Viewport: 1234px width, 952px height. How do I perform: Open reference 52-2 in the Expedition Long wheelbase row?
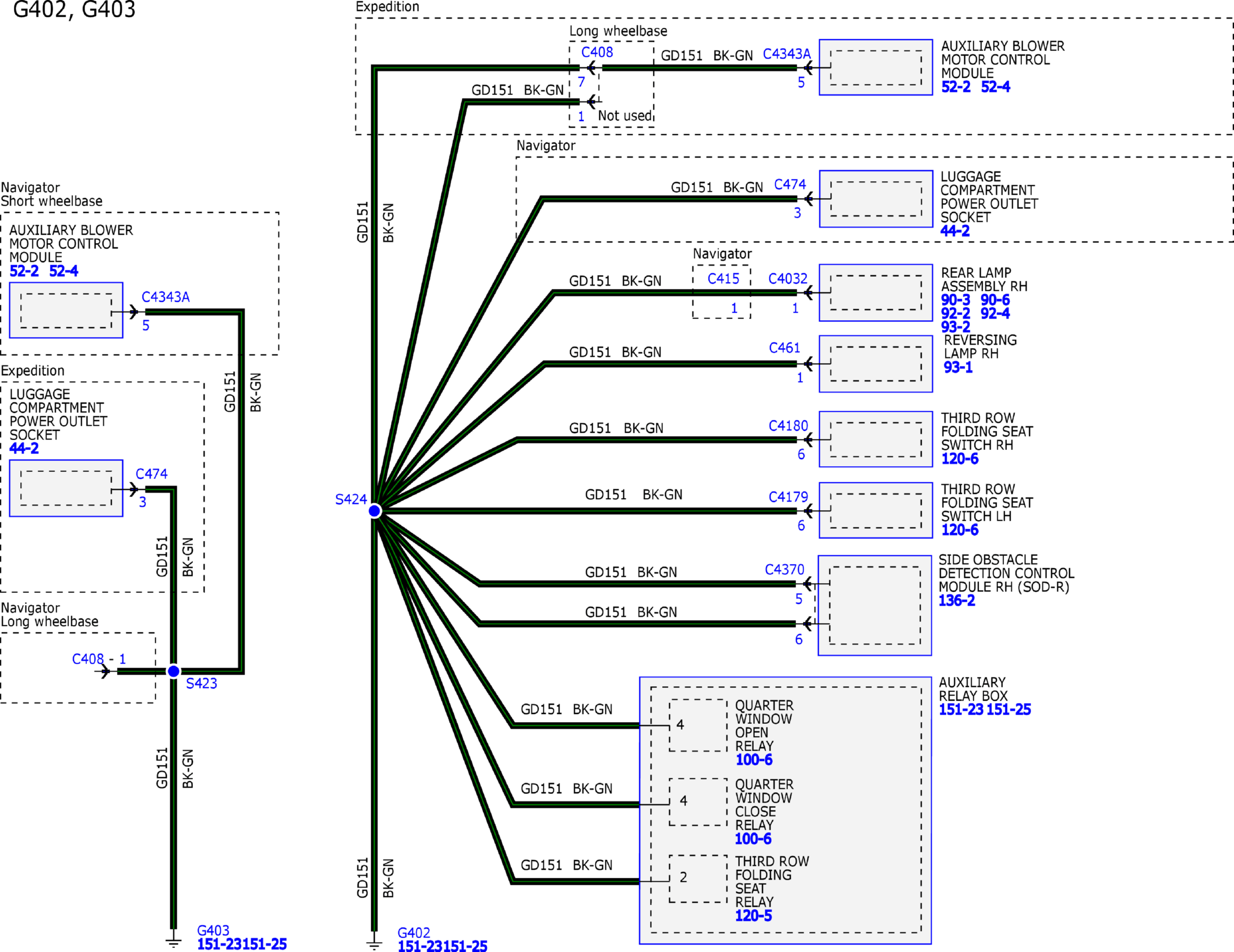pos(956,87)
